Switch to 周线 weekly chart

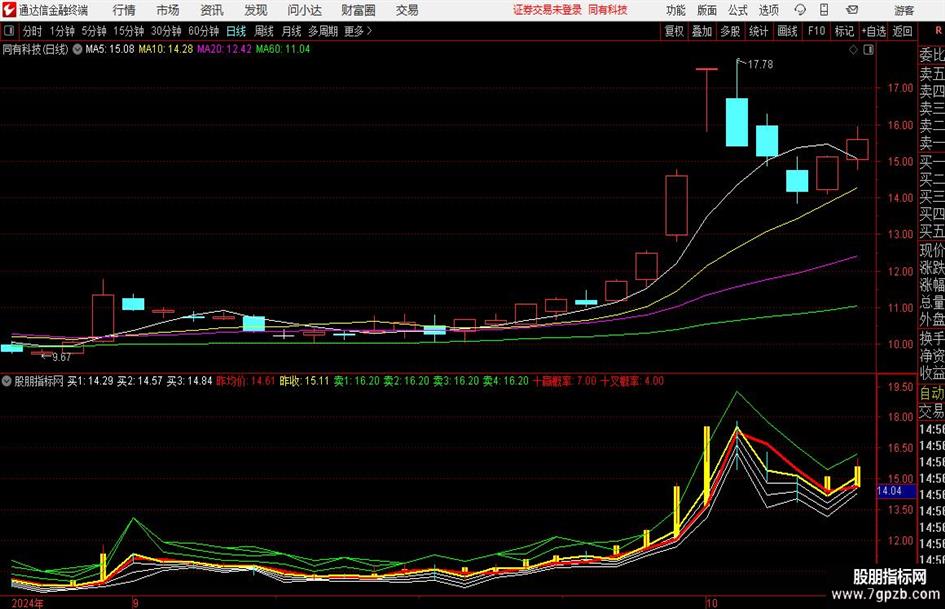point(264,31)
